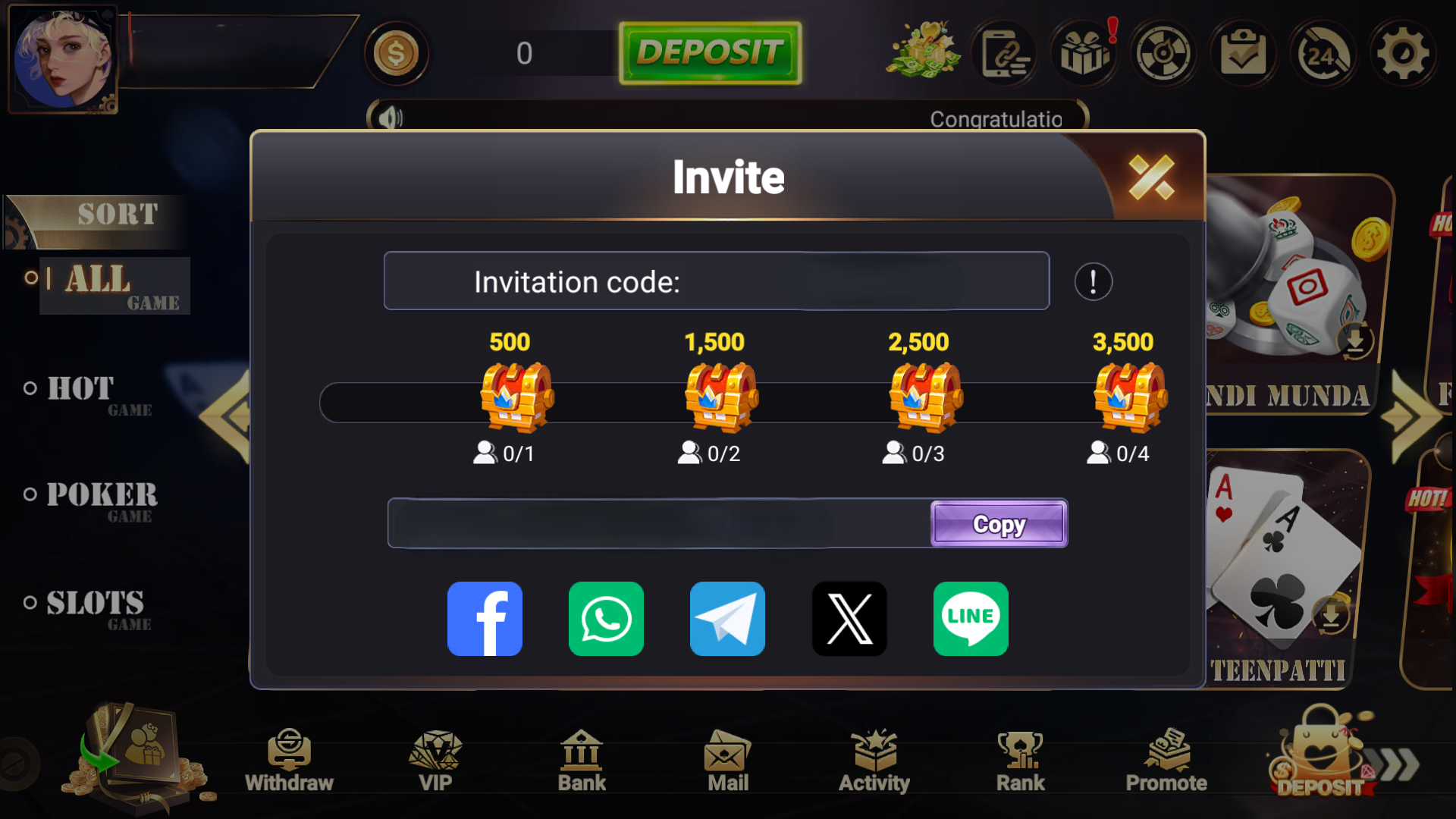The height and width of the screenshot is (819, 1456).
Task: Share invite on X icon
Action: [x=849, y=619]
